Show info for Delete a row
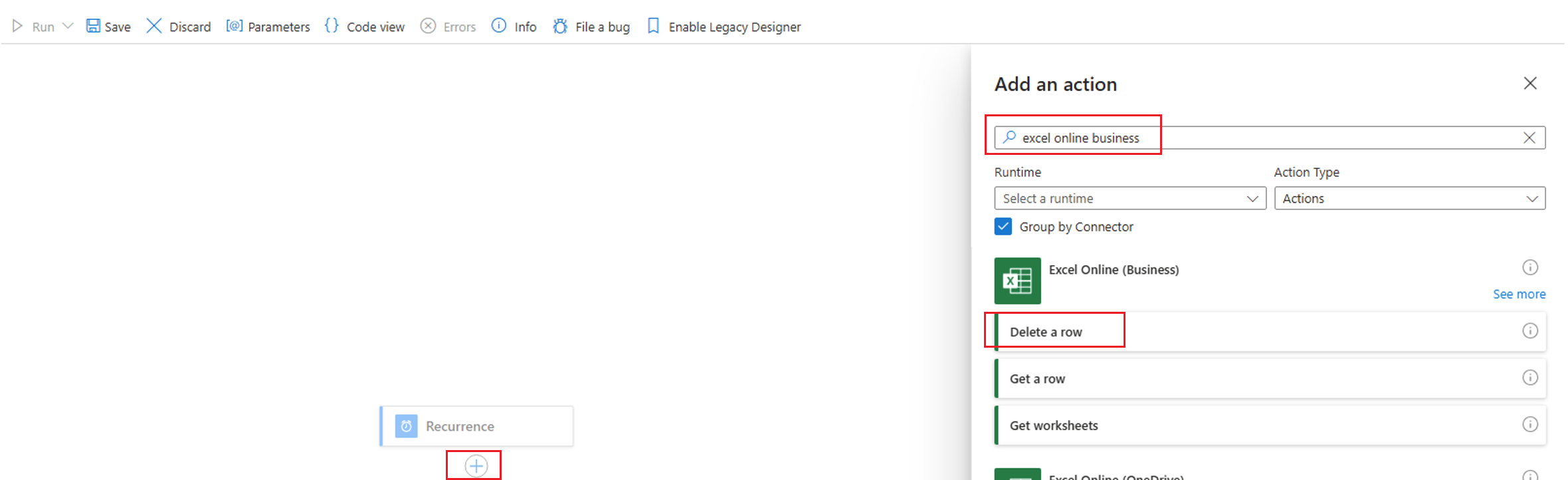1568x480 pixels. point(1530,330)
